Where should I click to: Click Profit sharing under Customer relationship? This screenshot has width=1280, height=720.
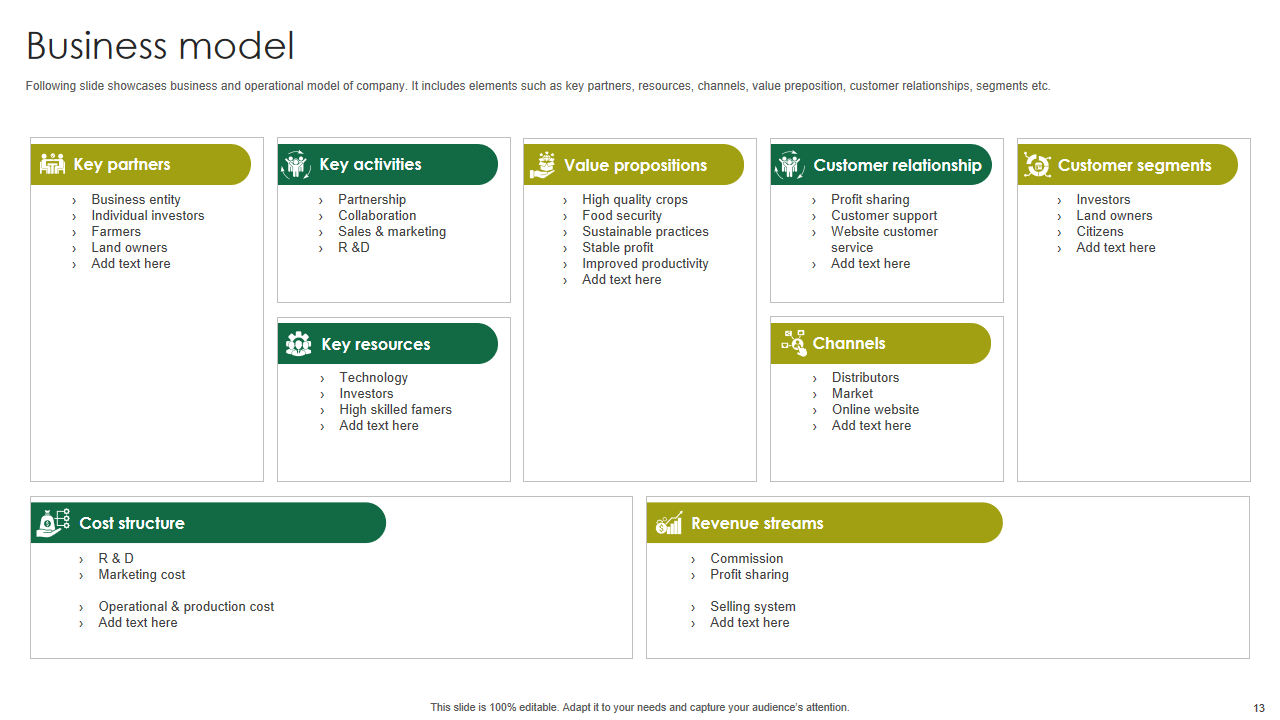[x=870, y=200]
